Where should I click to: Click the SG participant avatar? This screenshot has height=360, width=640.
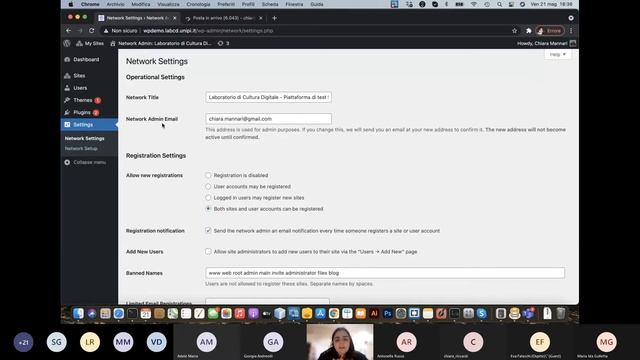[x=56, y=342]
